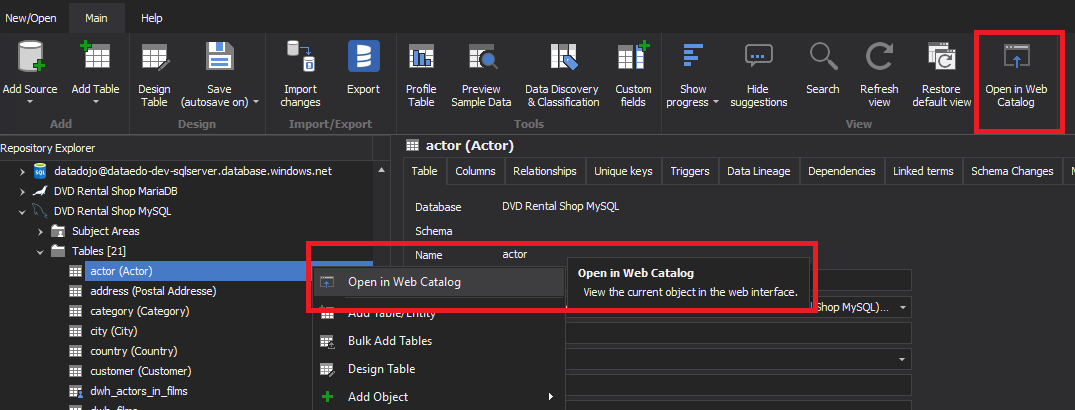1075x410 pixels.
Task: Expand the Show progress dropdown
Action: pos(716,102)
